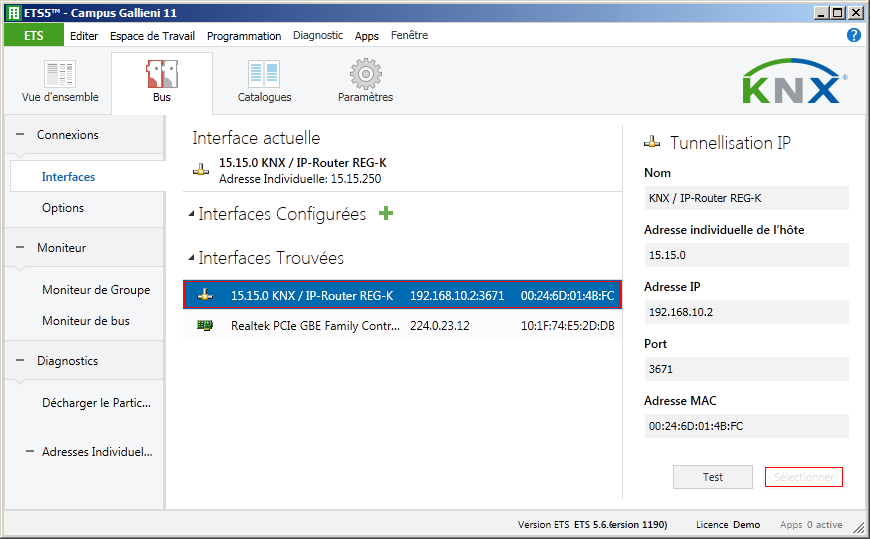Minimize the ETS5 window
The image size is (870, 539).
[822, 13]
